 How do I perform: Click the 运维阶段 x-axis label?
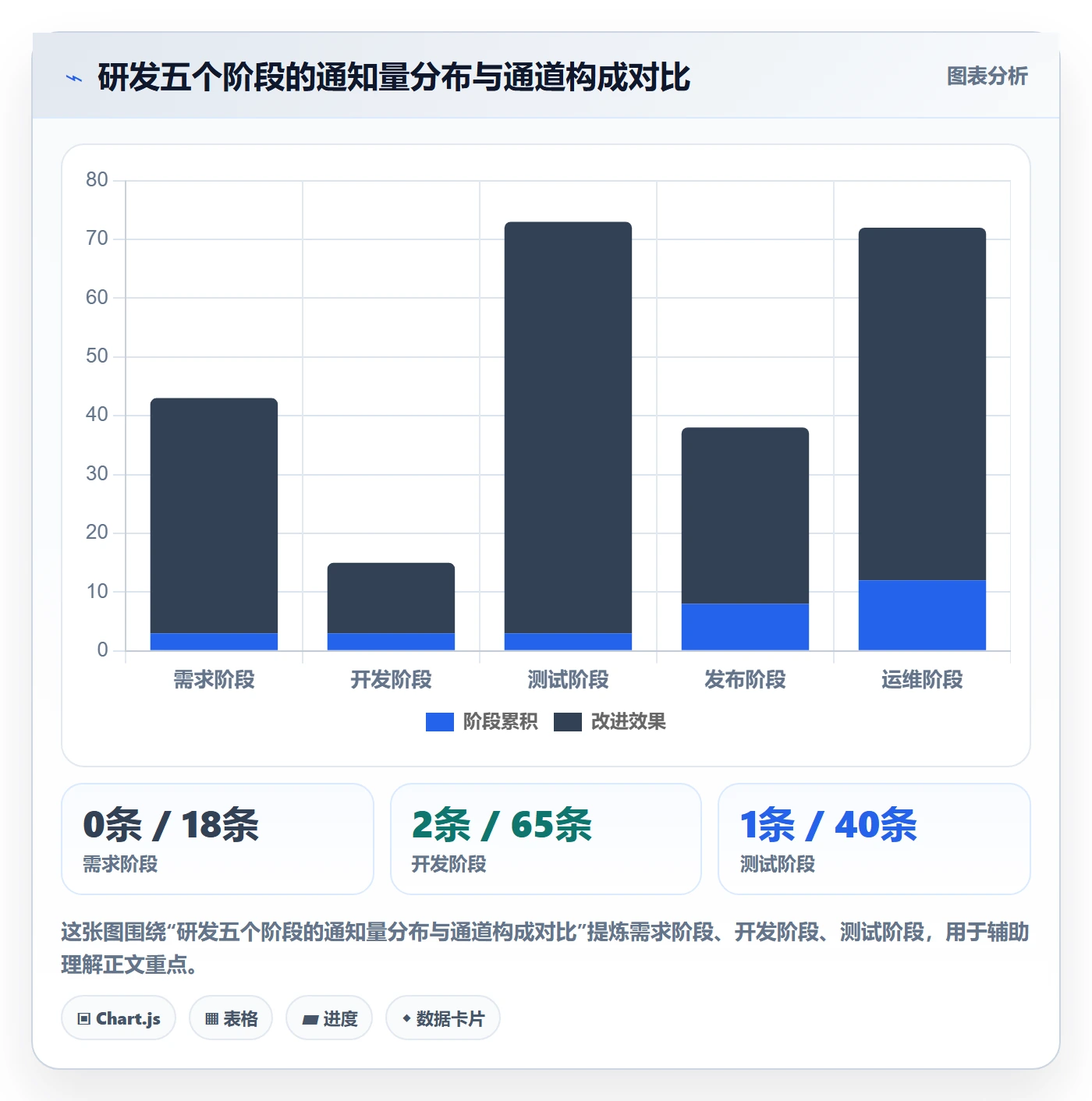(x=922, y=680)
